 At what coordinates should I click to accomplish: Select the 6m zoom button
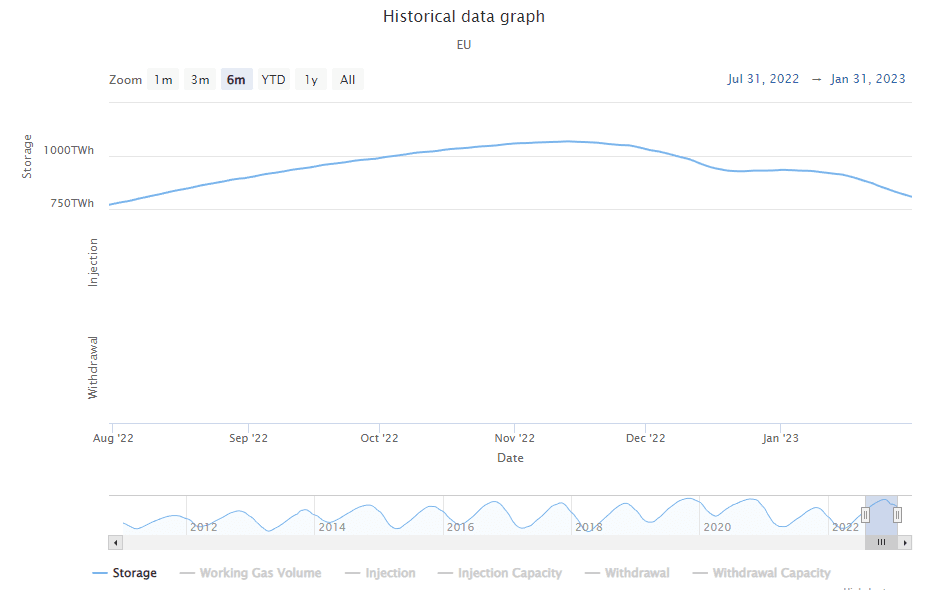236,79
